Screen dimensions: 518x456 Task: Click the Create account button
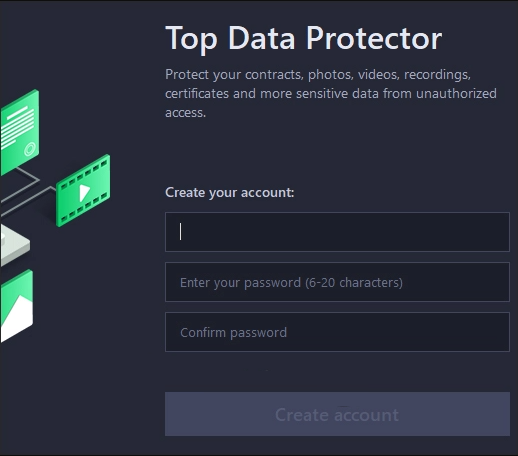[x=337, y=414]
